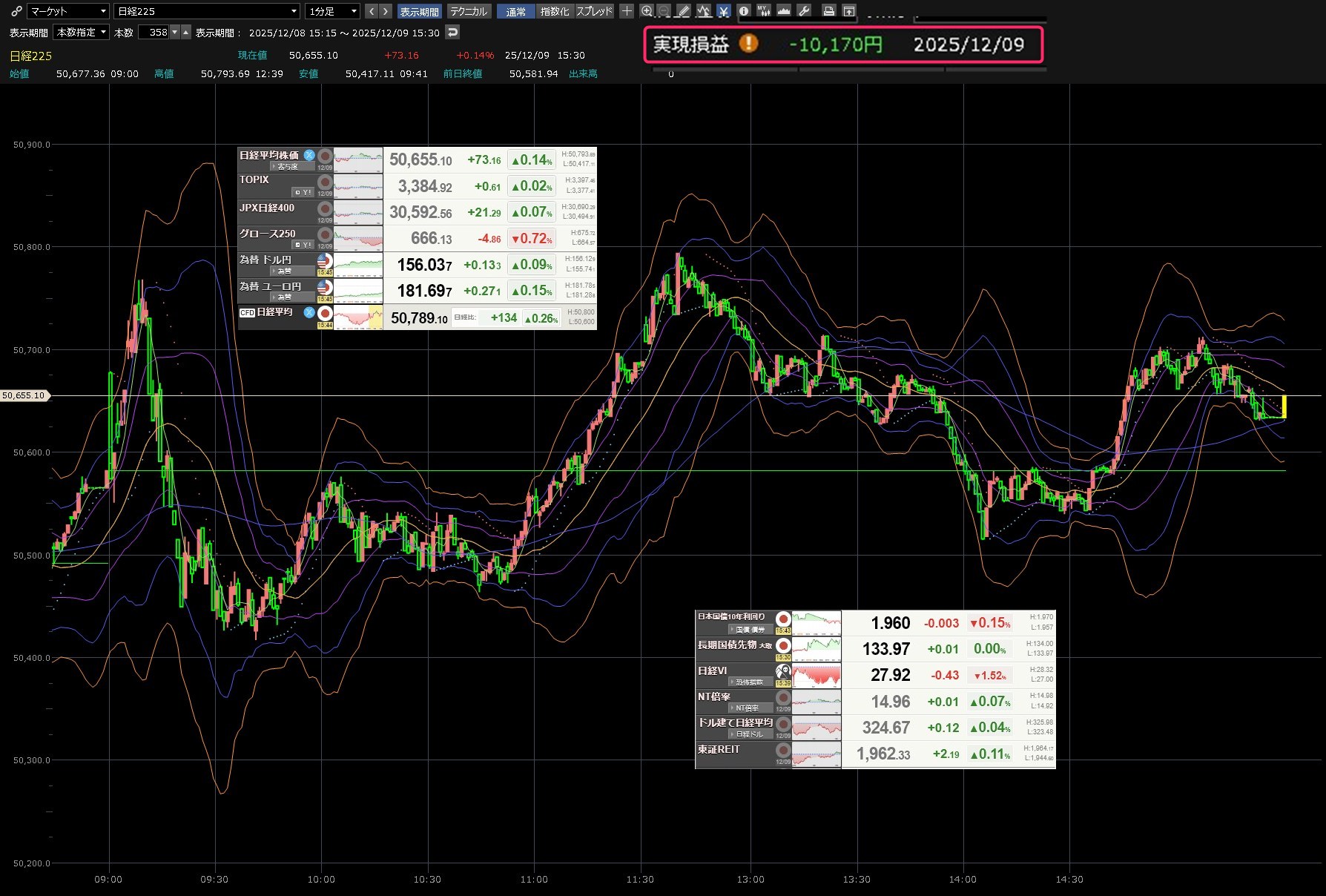Open the 1分足 timeframe dropdown
1326x896 pixels.
[333, 11]
